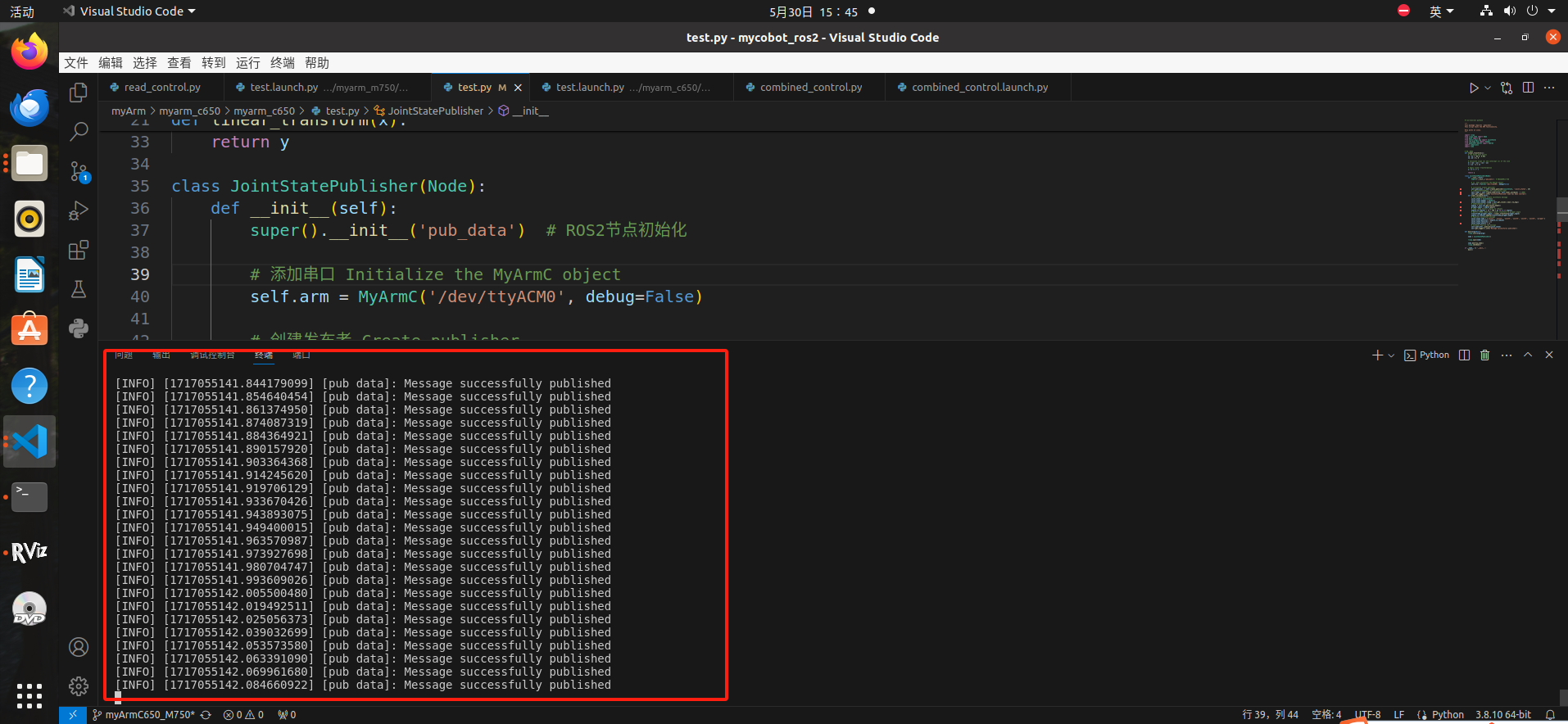Switch to the 端口 (Ports) panel tab
The width and height of the screenshot is (1568, 724).
point(301,355)
